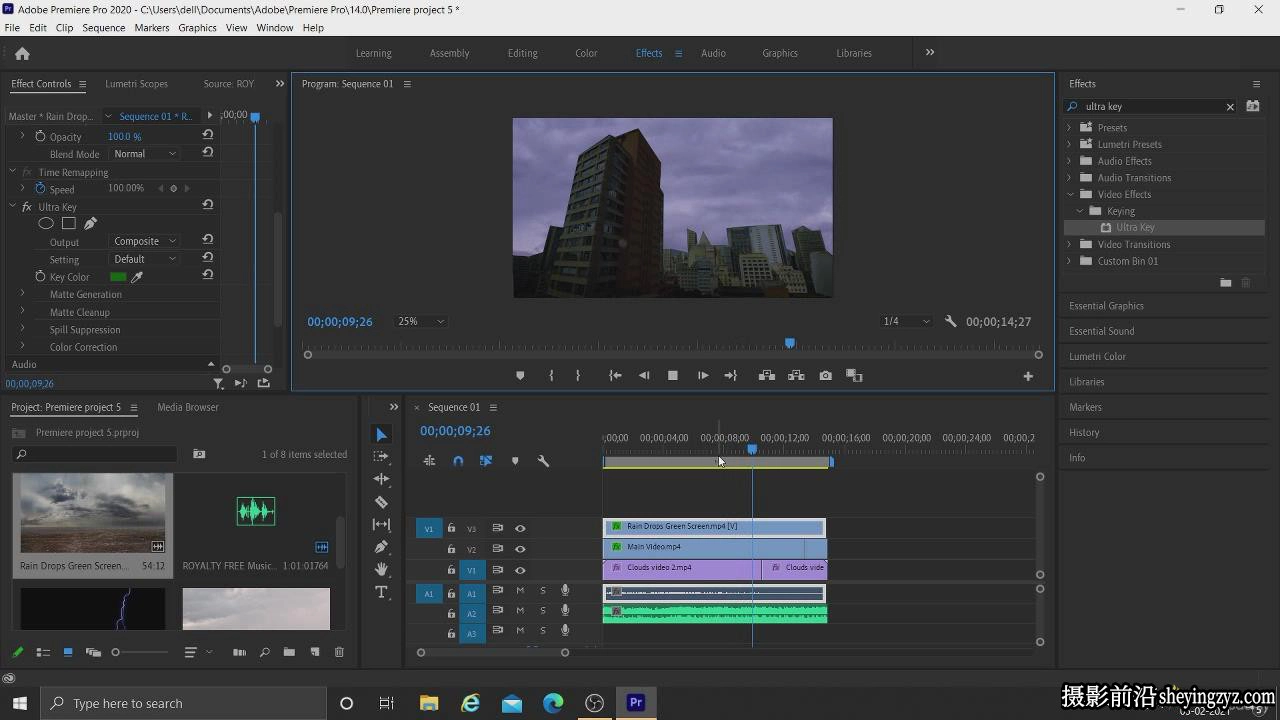1280x720 pixels.
Task: Open the 25% zoom level dropdown
Action: pos(420,322)
